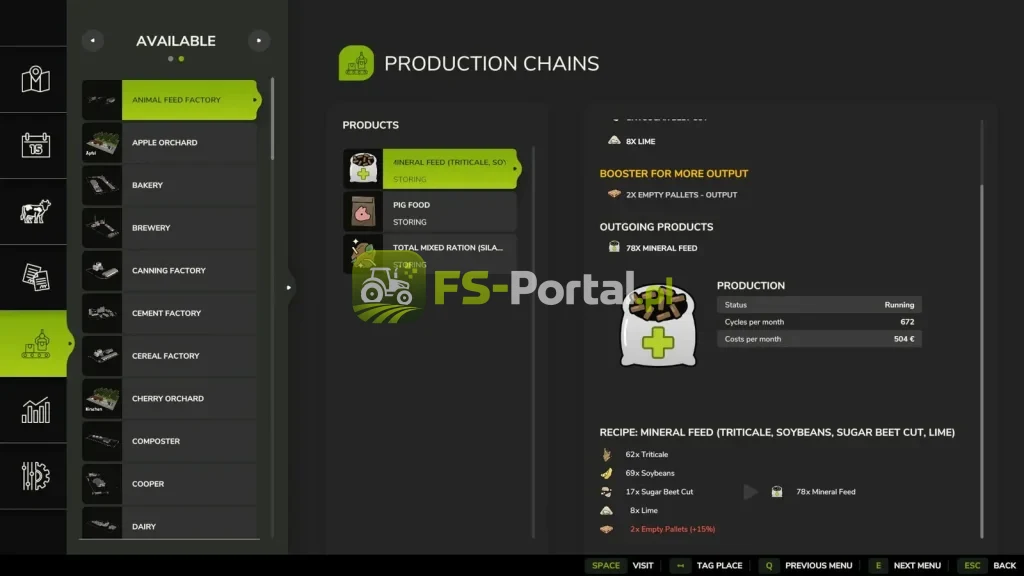Click the products list scrollbar
1024x576 pixels.
(x=534, y=341)
